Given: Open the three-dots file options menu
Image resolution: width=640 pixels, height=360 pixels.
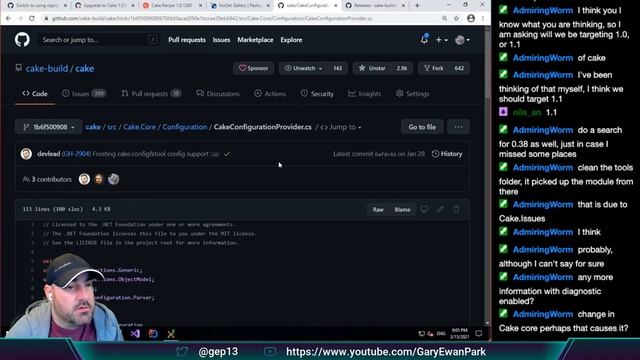Looking at the screenshot, I should point(458,127).
